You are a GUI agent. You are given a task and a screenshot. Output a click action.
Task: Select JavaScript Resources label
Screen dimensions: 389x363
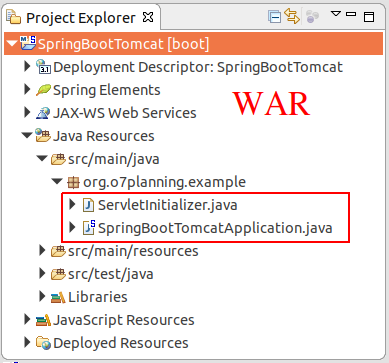pos(124,320)
